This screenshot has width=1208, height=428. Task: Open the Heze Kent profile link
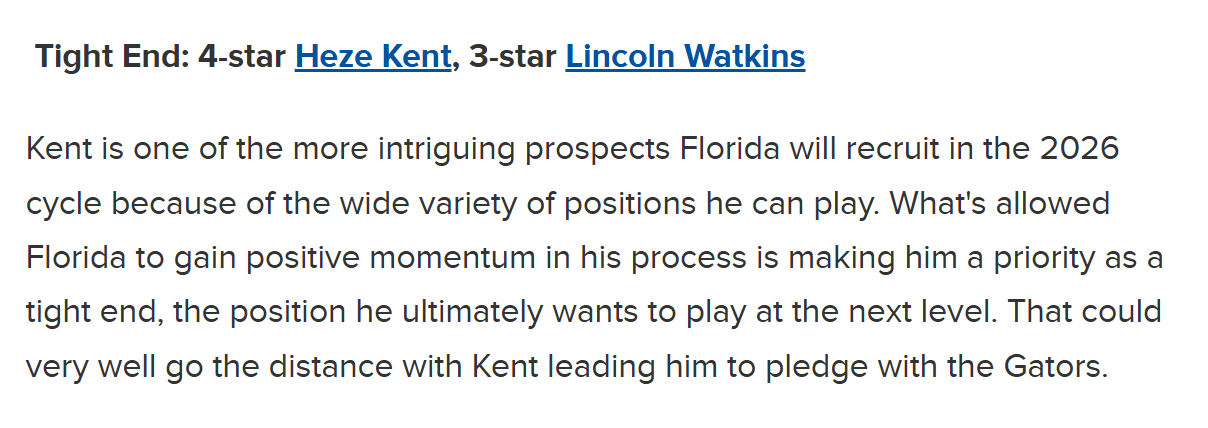tap(373, 57)
